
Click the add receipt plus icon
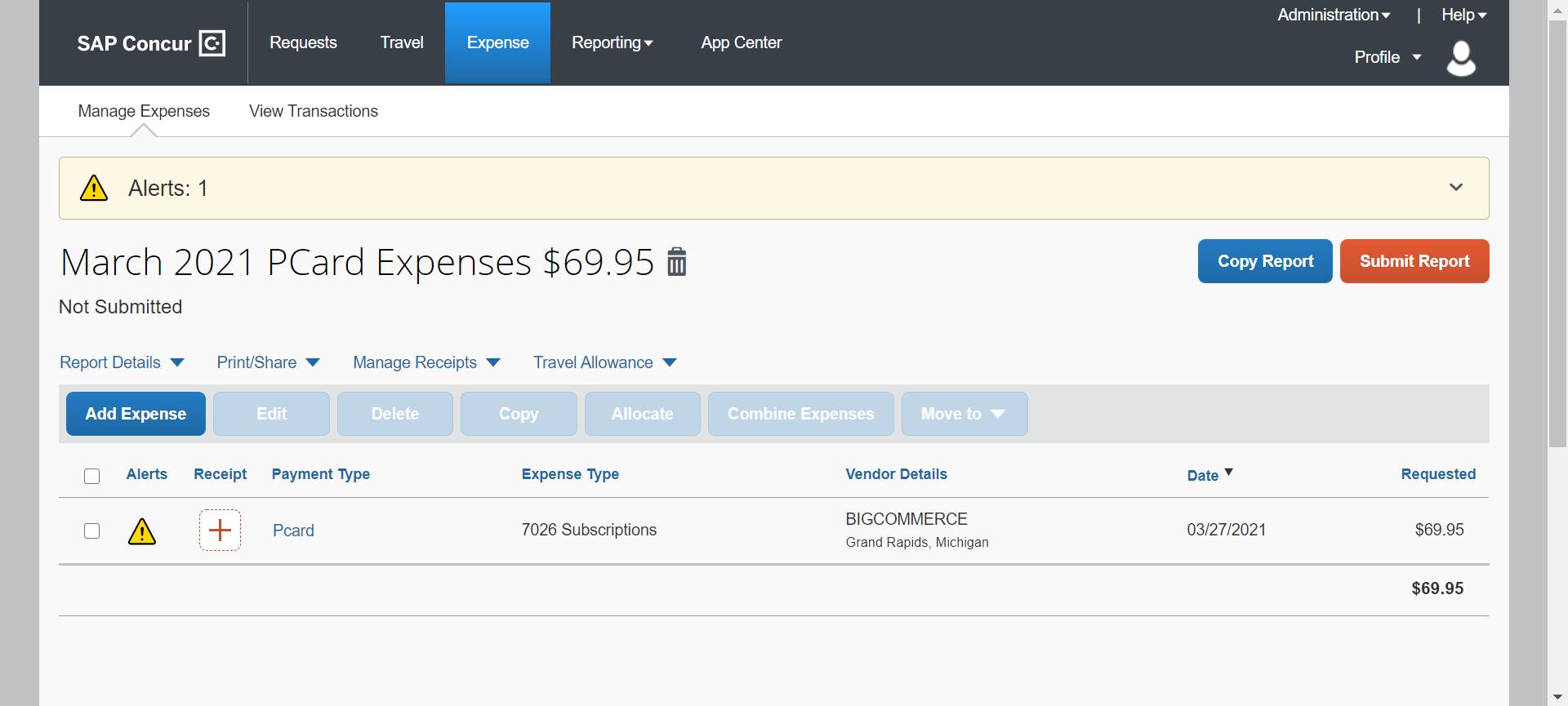click(x=220, y=531)
